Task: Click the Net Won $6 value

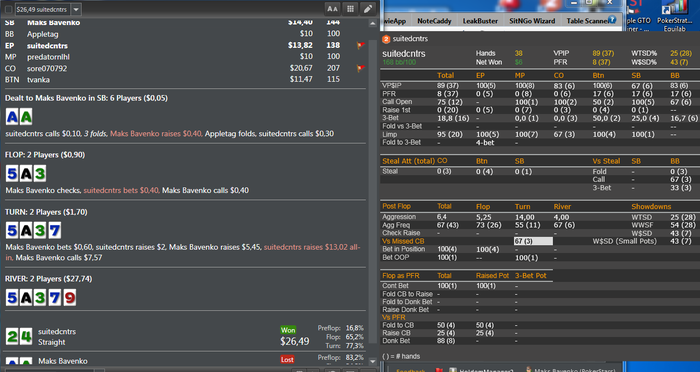Action: pyautogui.click(x=518, y=62)
